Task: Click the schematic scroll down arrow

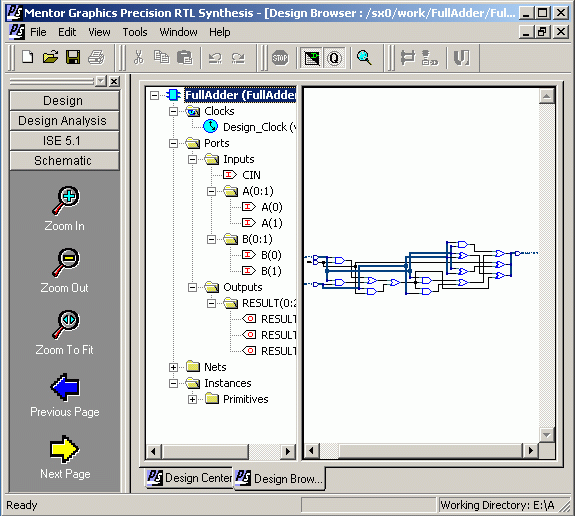Action: pos(546,435)
